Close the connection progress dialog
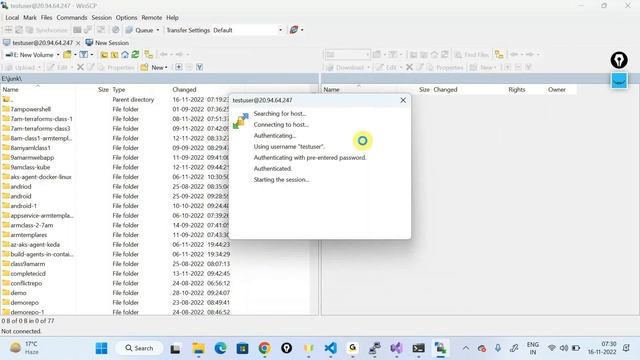The width and height of the screenshot is (640, 360). click(403, 100)
